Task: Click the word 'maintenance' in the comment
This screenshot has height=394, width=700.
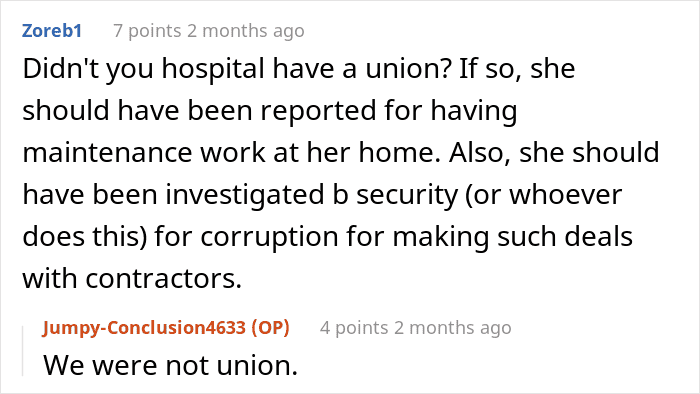Action: click(108, 153)
